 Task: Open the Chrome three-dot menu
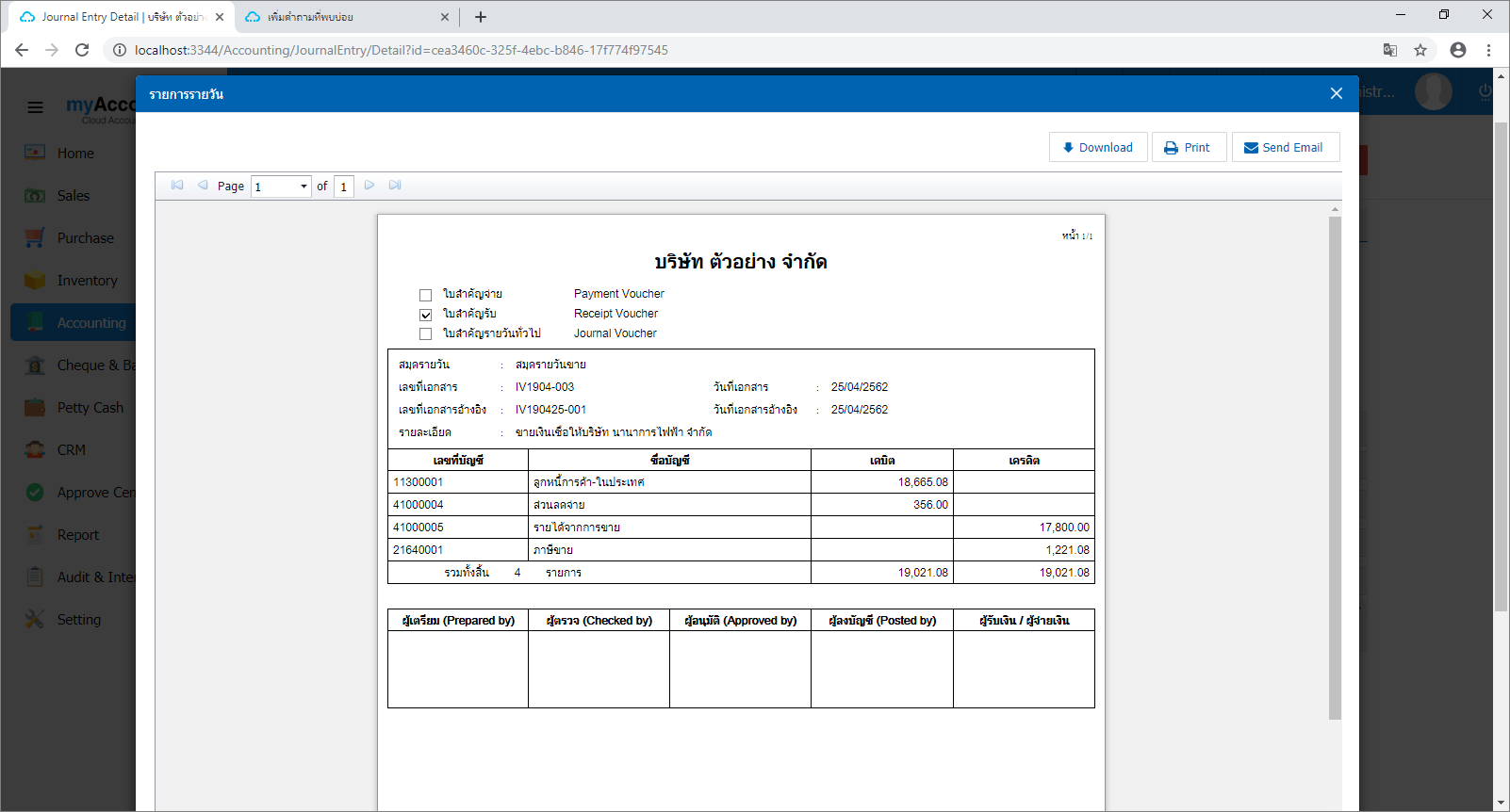(1489, 50)
